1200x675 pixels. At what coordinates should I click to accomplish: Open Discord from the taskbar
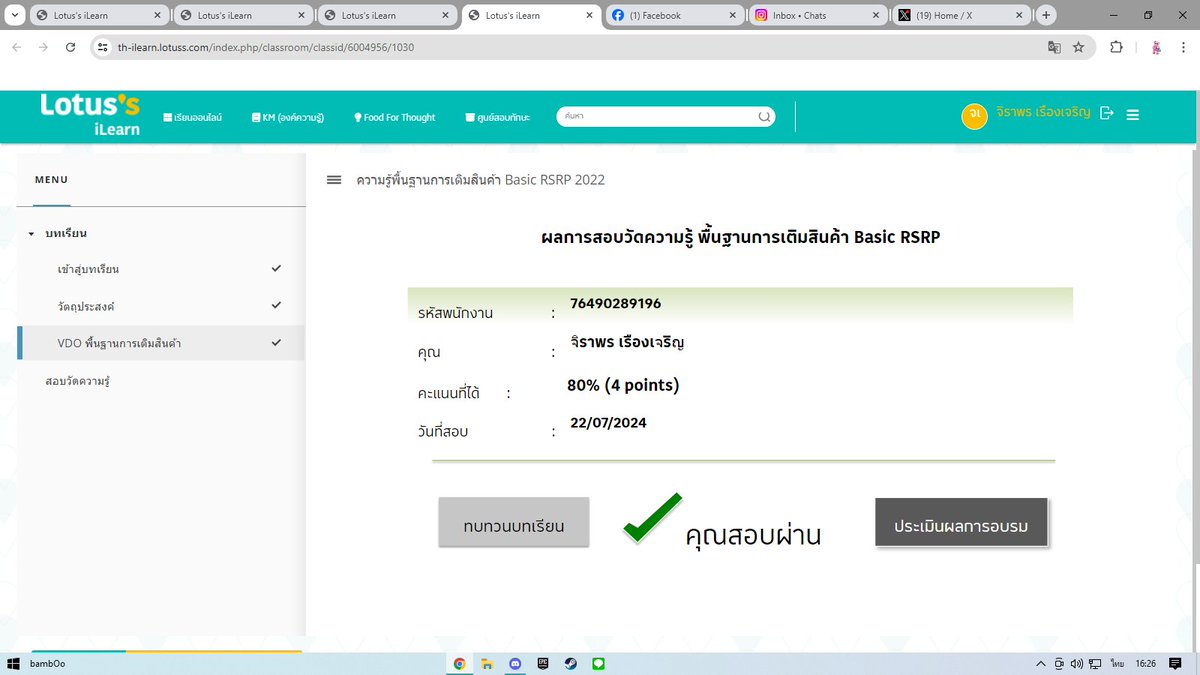(515, 663)
